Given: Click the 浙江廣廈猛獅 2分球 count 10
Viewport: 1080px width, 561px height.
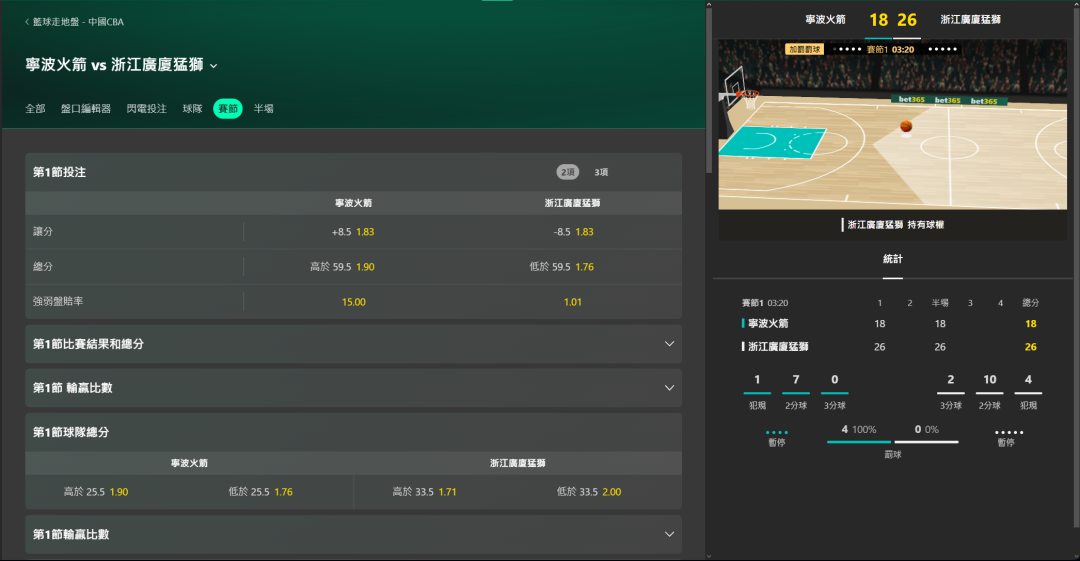Looking at the screenshot, I should coord(990,380).
